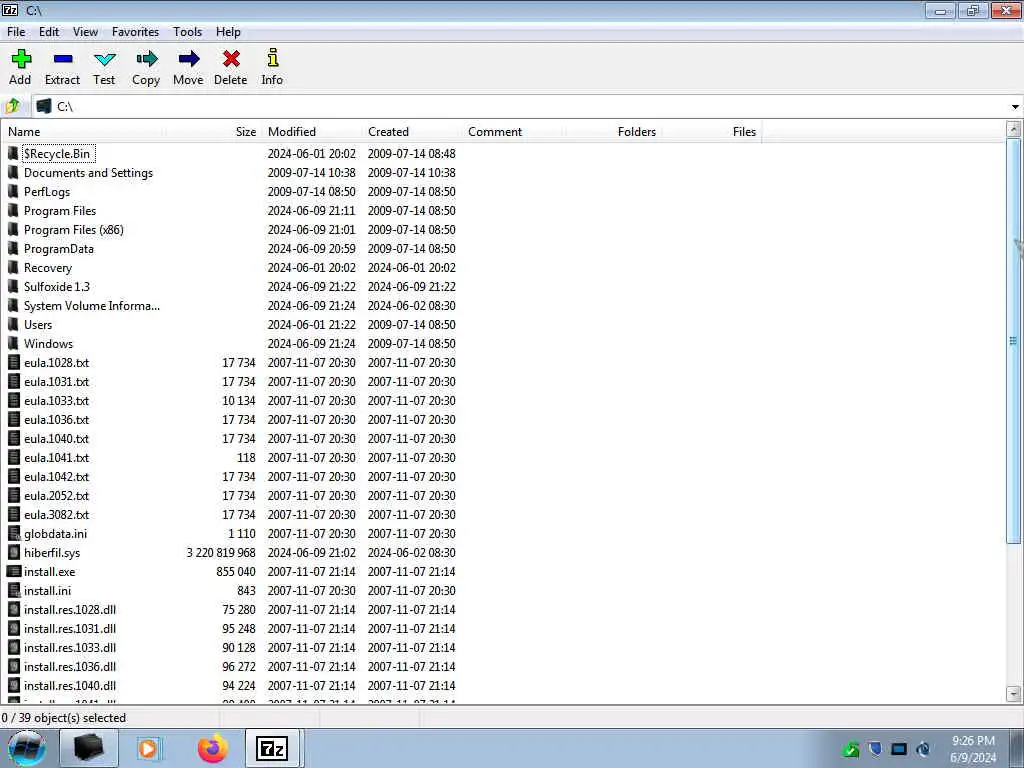This screenshot has width=1024, height=768.
Task: Select the Program Files (x86) folder icon
Action: pyautogui.click(x=13, y=229)
